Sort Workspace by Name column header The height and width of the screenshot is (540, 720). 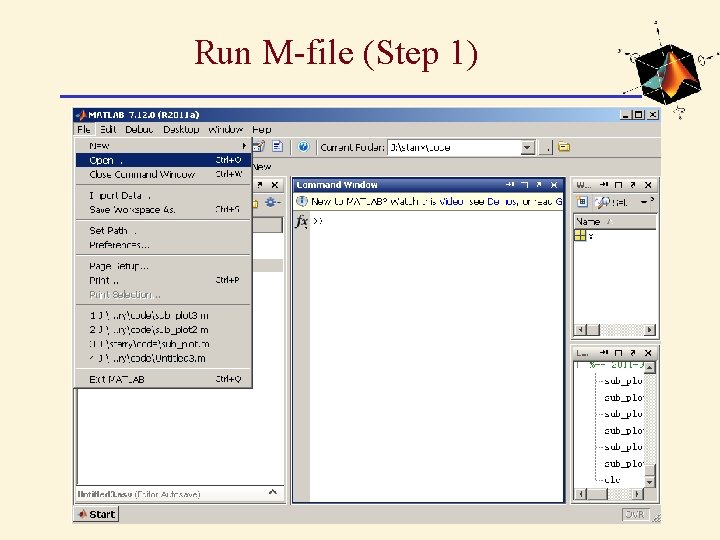(x=615, y=221)
